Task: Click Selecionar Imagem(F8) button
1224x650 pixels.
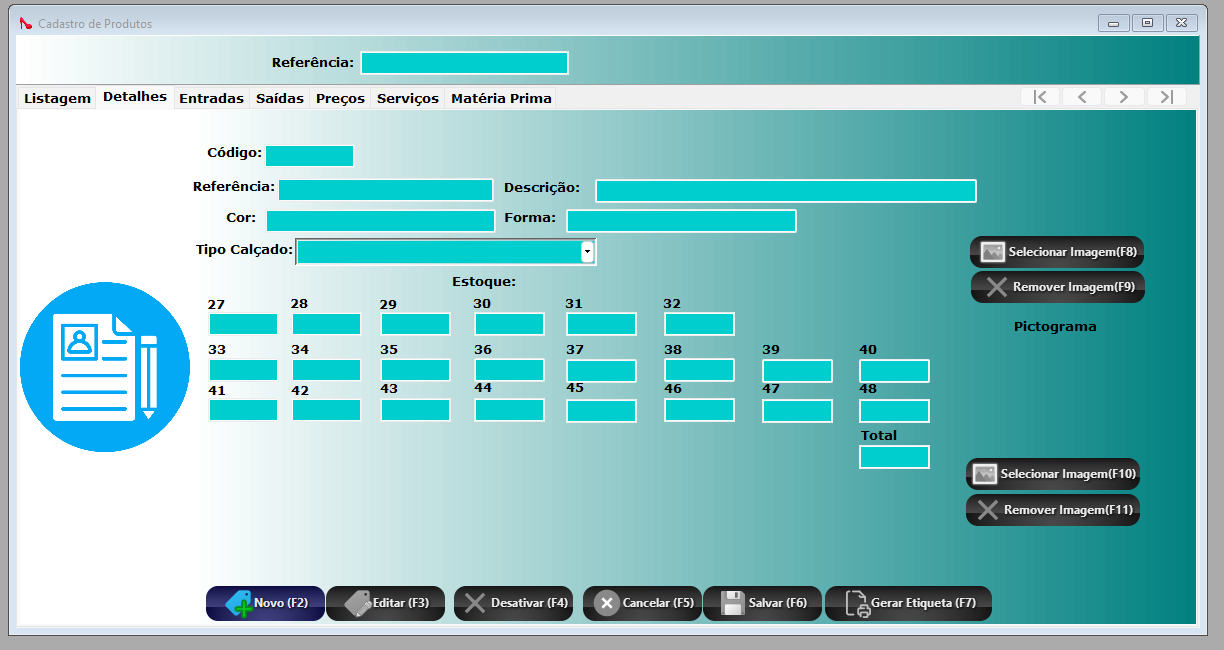Action: pyautogui.click(x=1056, y=252)
